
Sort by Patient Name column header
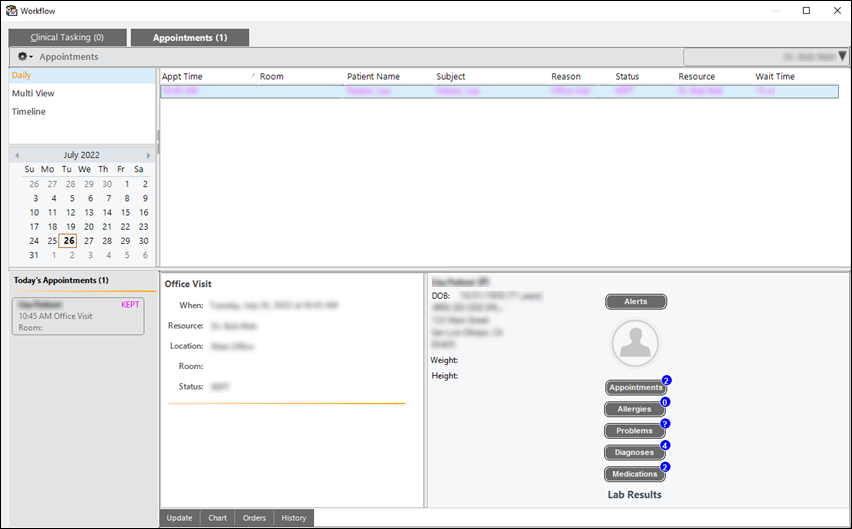point(373,77)
